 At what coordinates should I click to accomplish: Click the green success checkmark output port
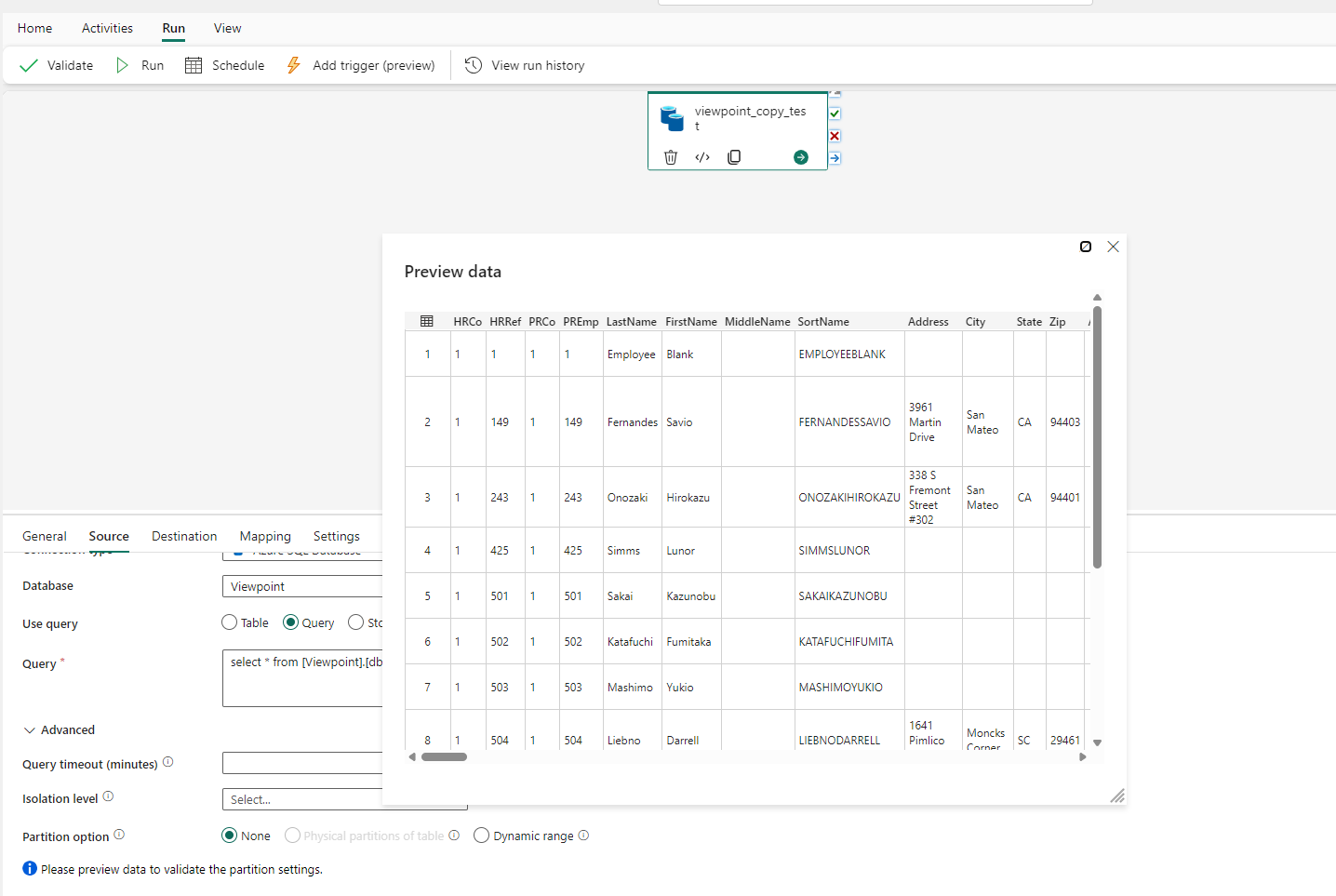[835, 113]
